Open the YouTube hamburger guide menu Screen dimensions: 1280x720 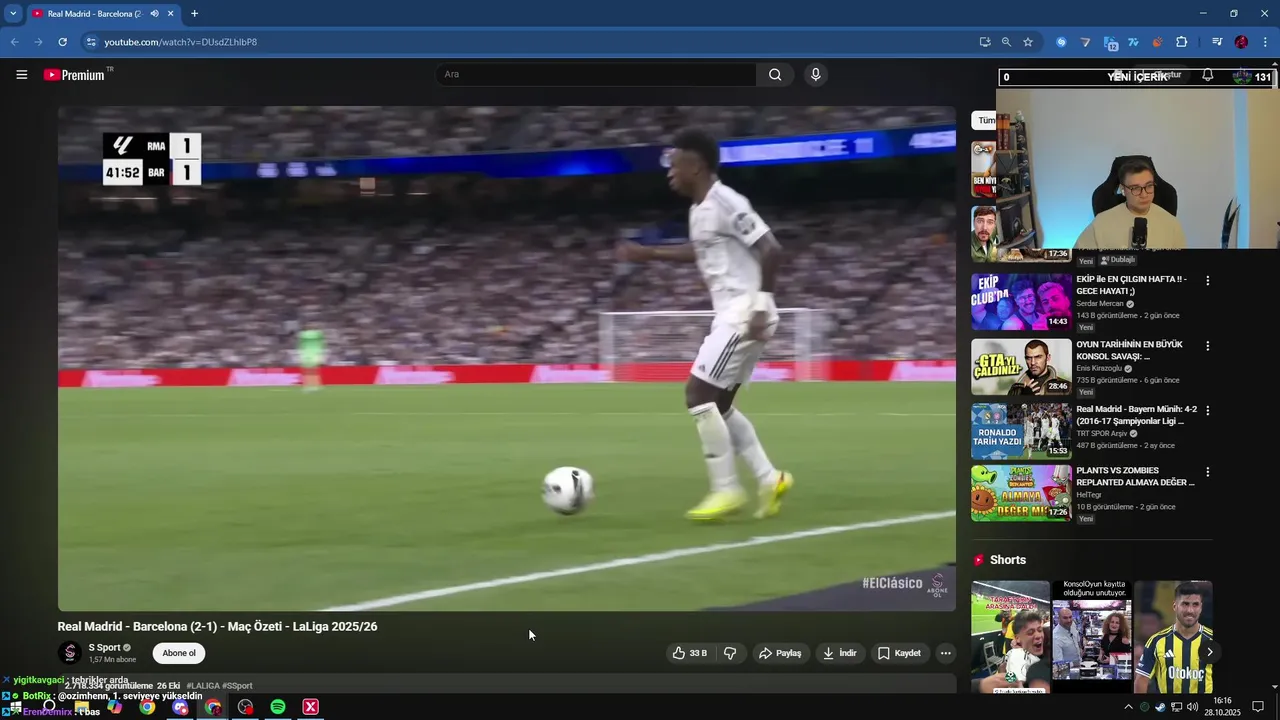tap(21, 74)
